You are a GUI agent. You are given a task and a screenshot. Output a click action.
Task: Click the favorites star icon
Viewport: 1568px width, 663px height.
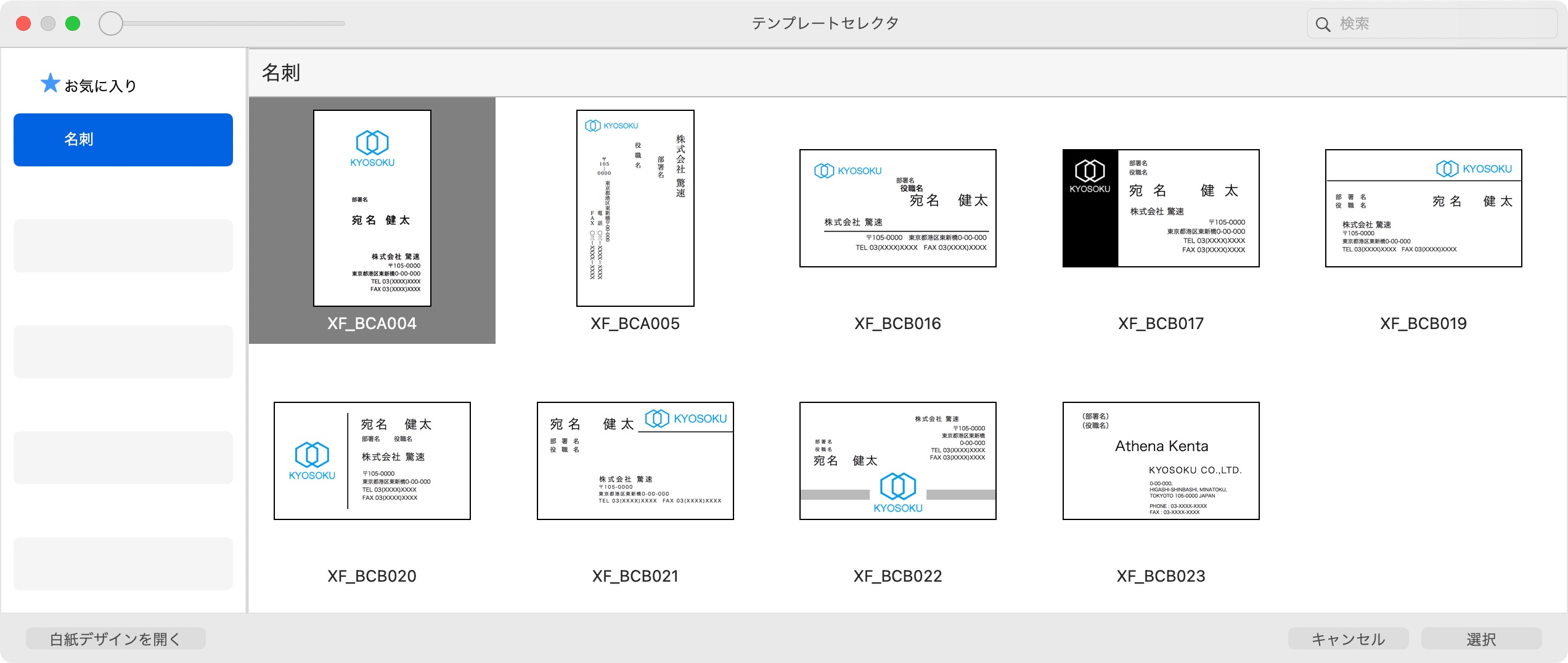[x=50, y=84]
